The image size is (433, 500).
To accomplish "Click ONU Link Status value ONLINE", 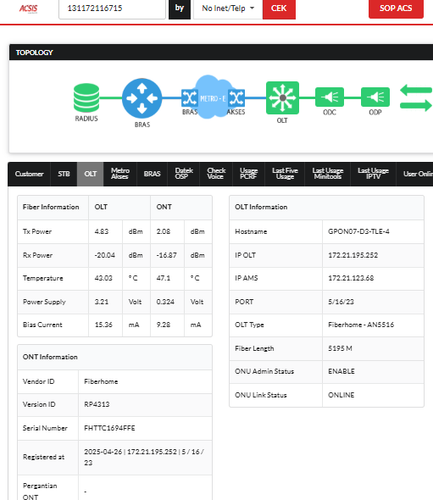I will pyautogui.click(x=341, y=395).
